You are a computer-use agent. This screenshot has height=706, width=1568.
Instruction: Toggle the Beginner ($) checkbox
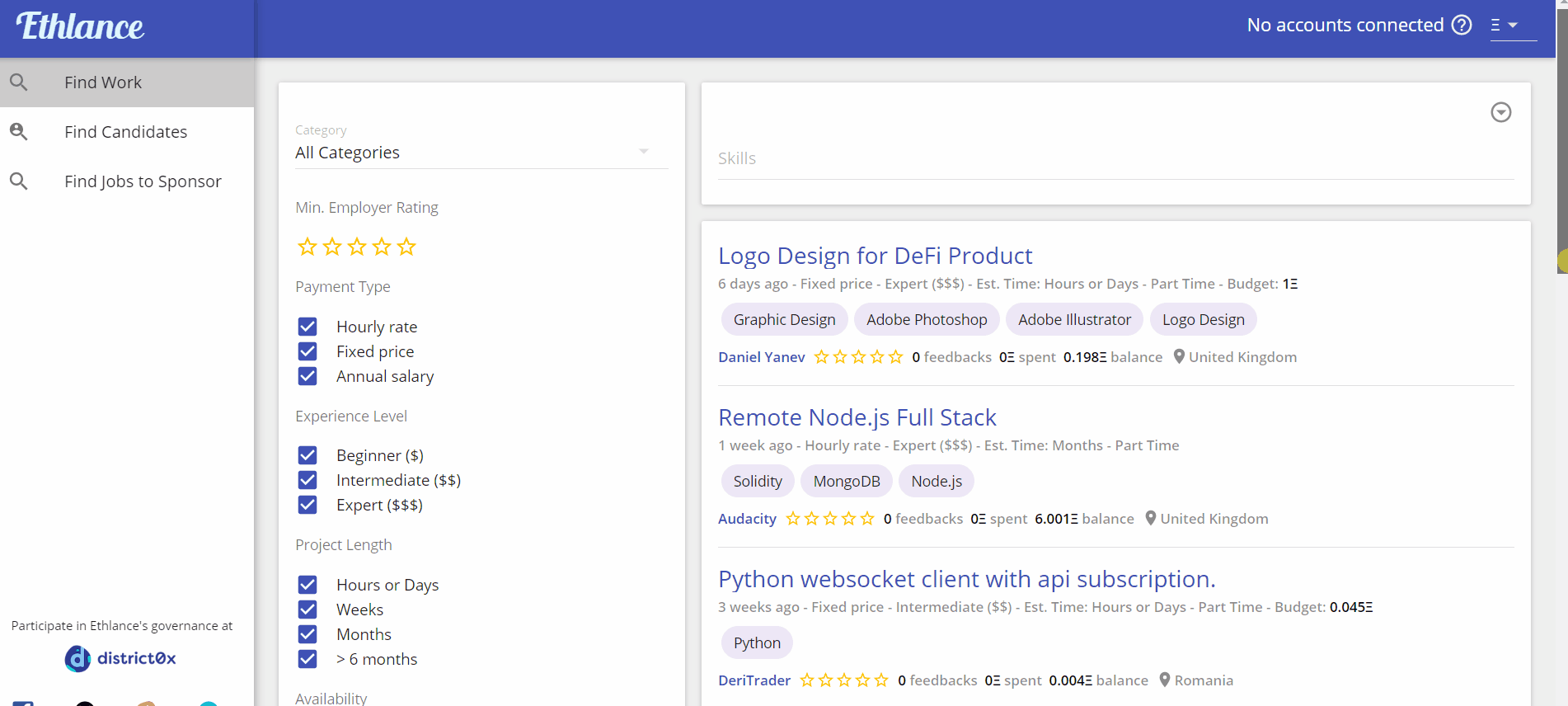pyautogui.click(x=307, y=455)
